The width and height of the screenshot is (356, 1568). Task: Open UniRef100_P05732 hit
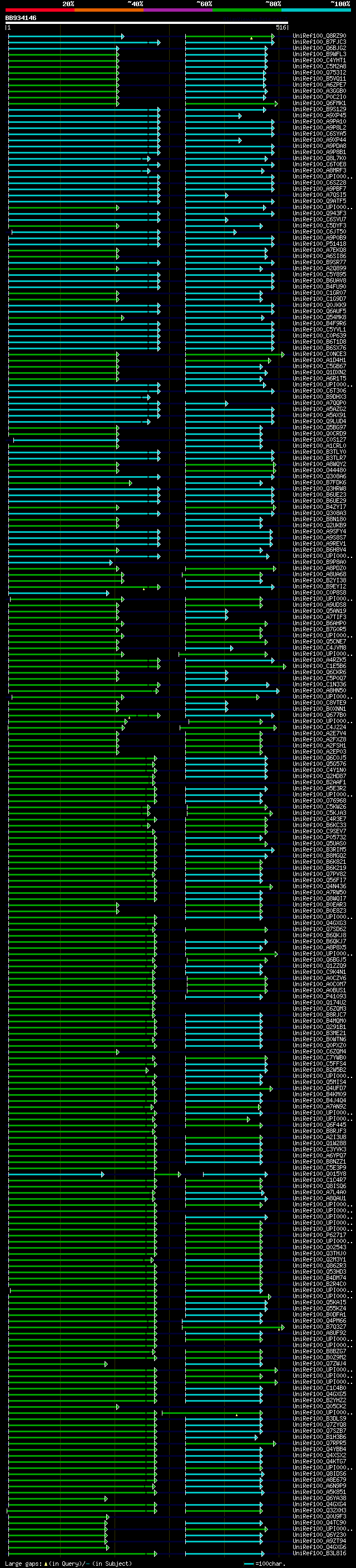pos(319,838)
